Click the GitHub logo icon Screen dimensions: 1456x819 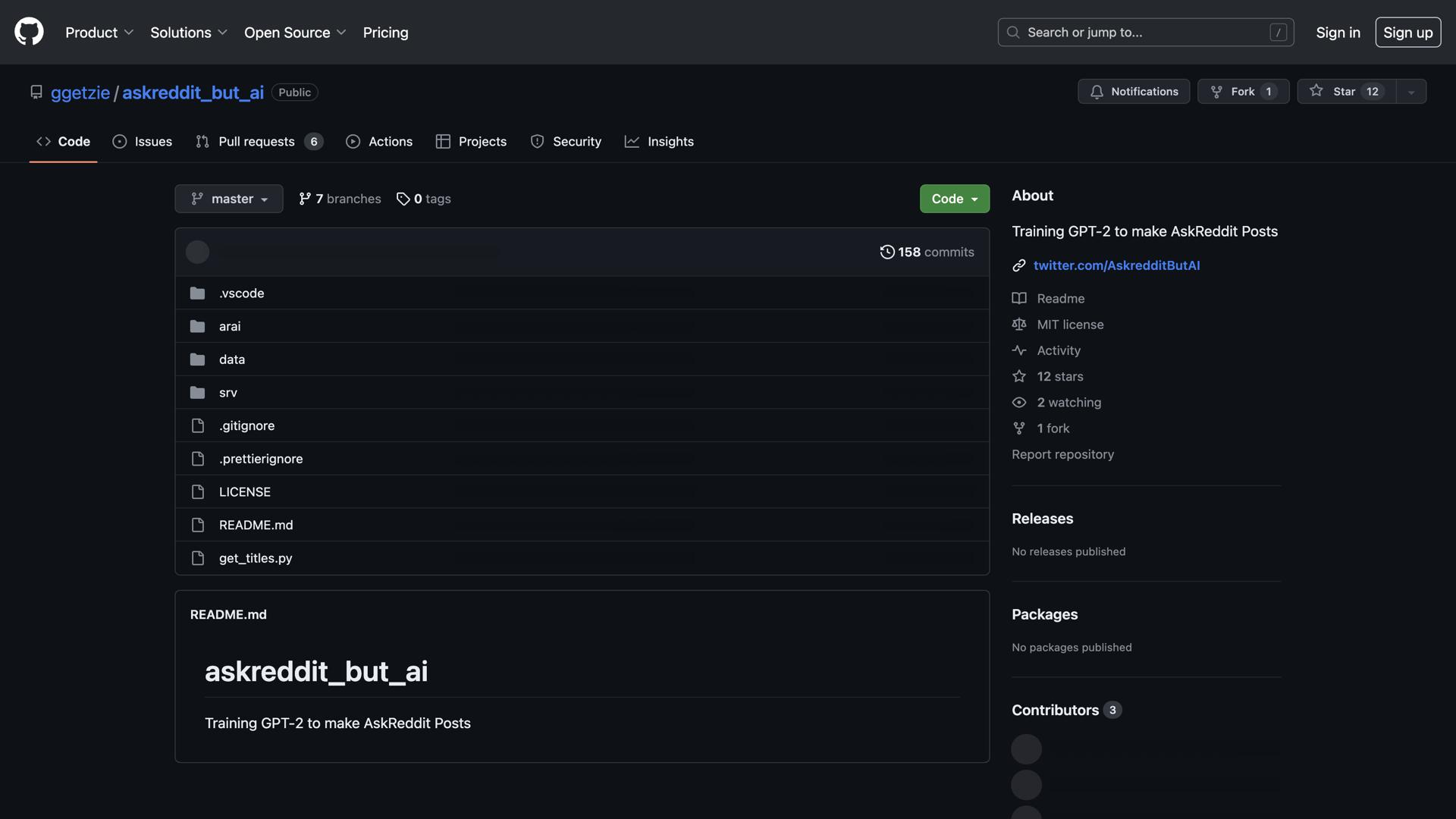[29, 32]
